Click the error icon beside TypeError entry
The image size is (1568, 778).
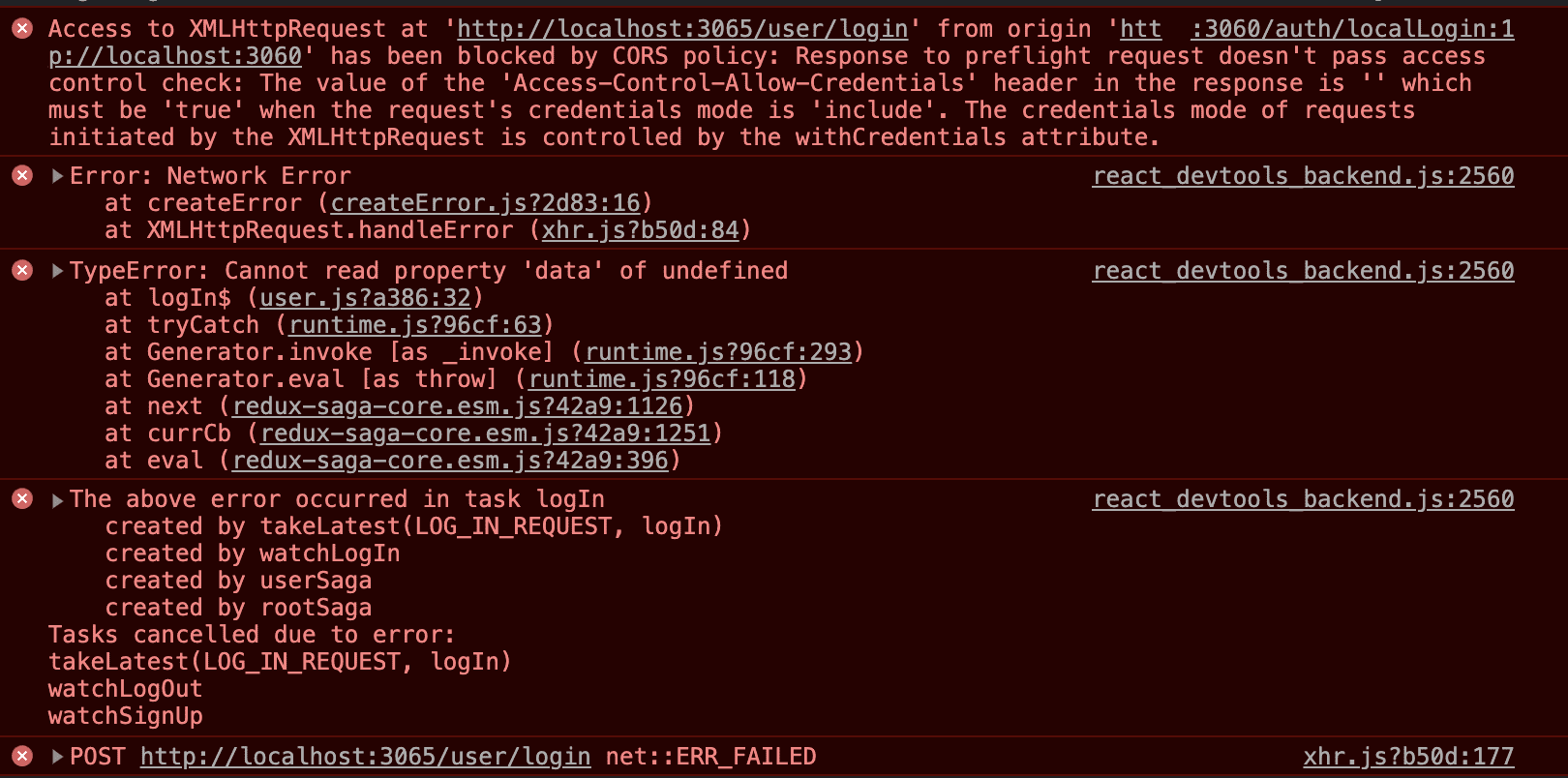coord(22,270)
